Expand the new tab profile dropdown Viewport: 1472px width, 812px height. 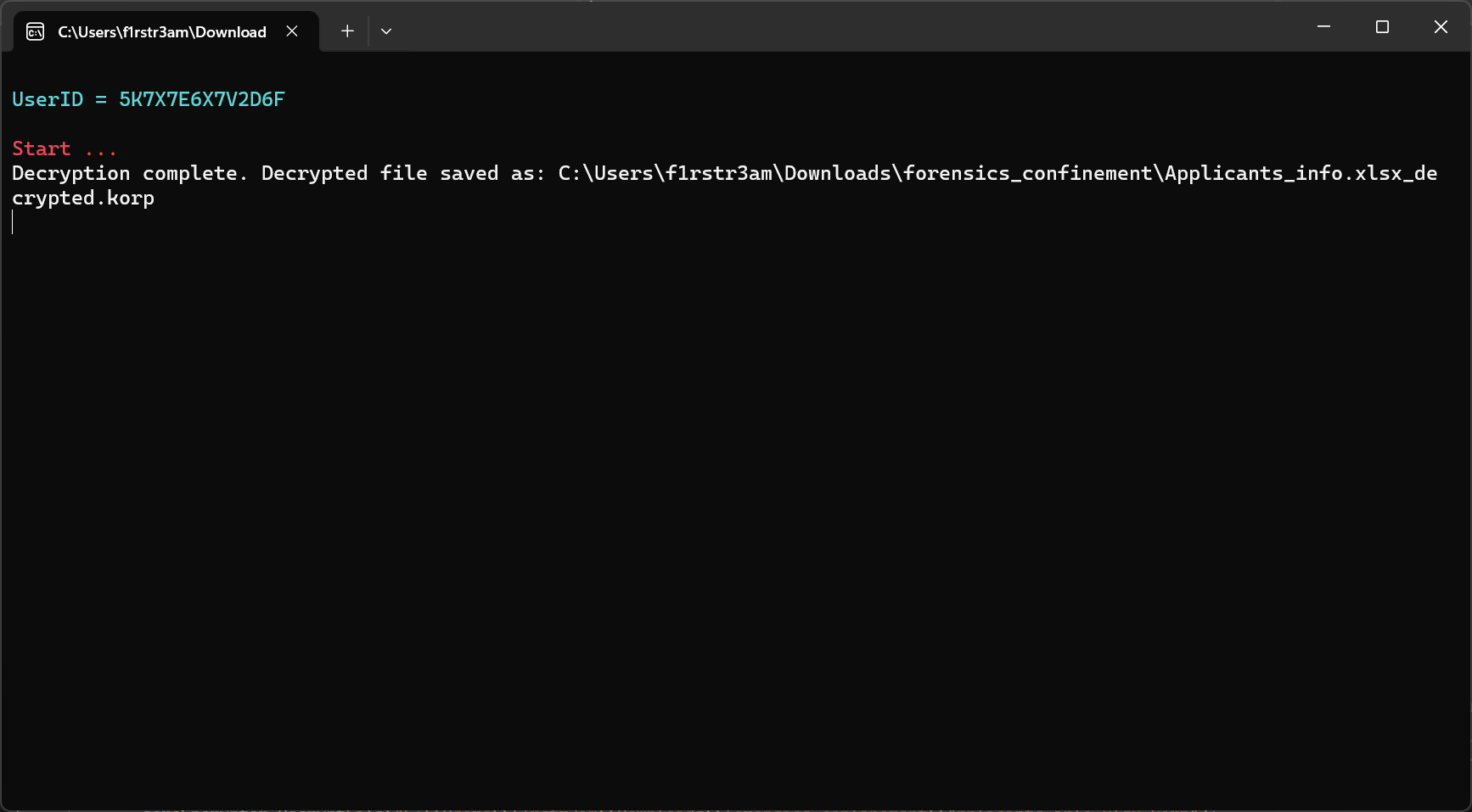[386, 31]
